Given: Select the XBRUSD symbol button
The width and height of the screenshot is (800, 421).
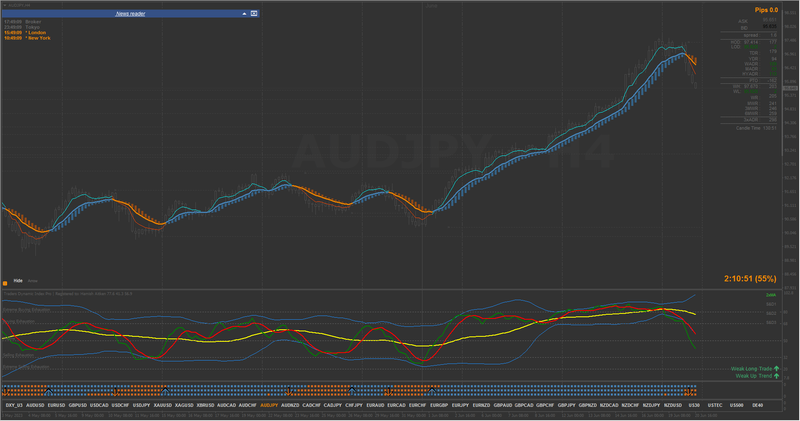Looking at the screenshot, I should click(205, 405).
